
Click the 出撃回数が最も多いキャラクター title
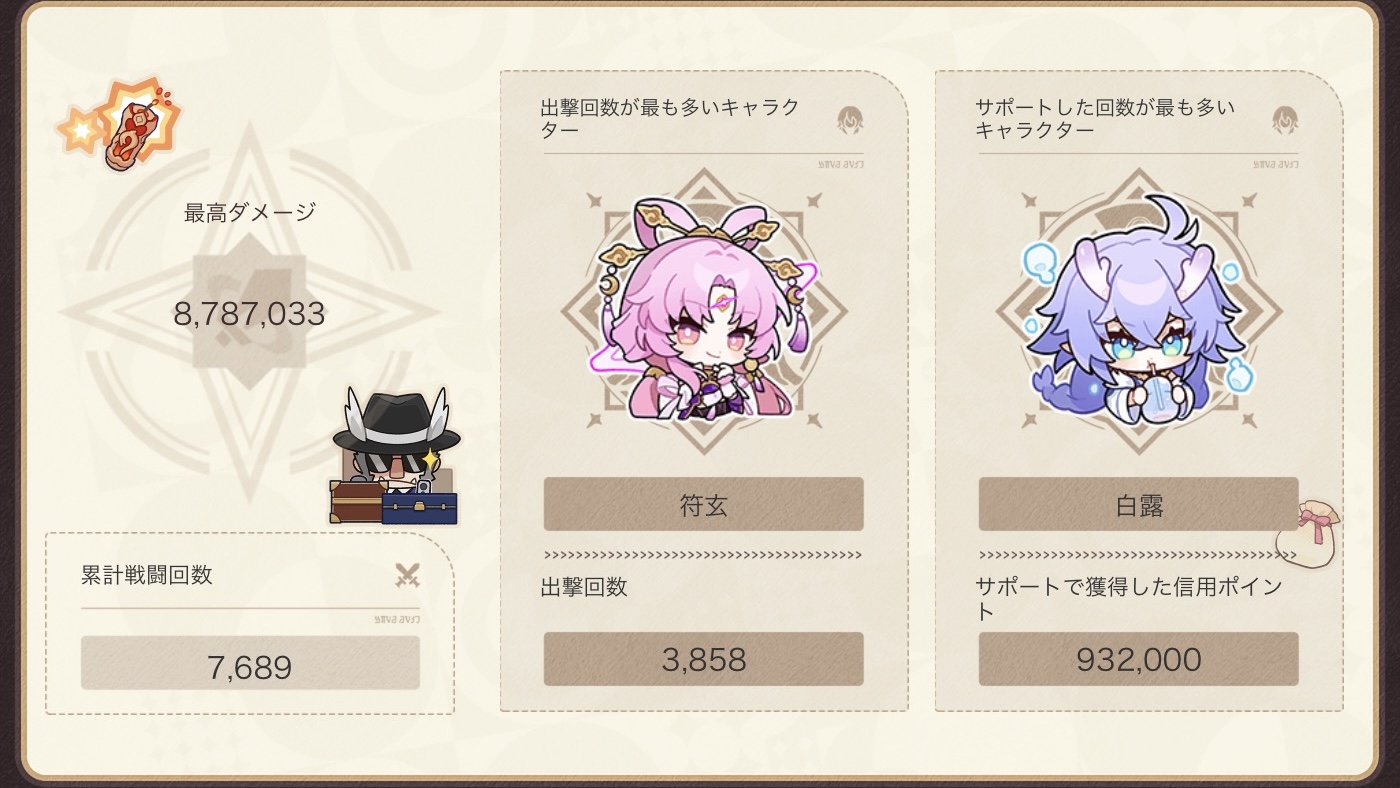(669, 118)
